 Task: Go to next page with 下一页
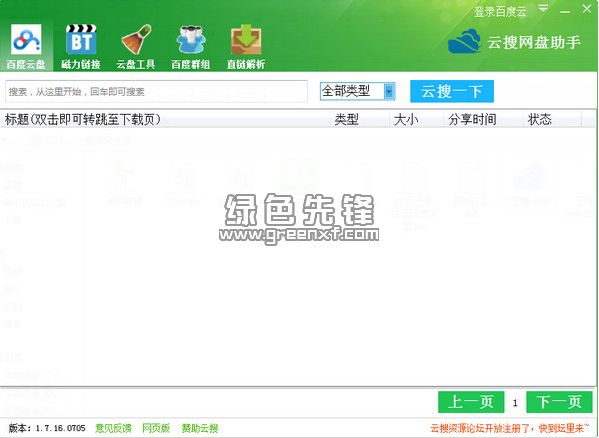pos(559,402)
